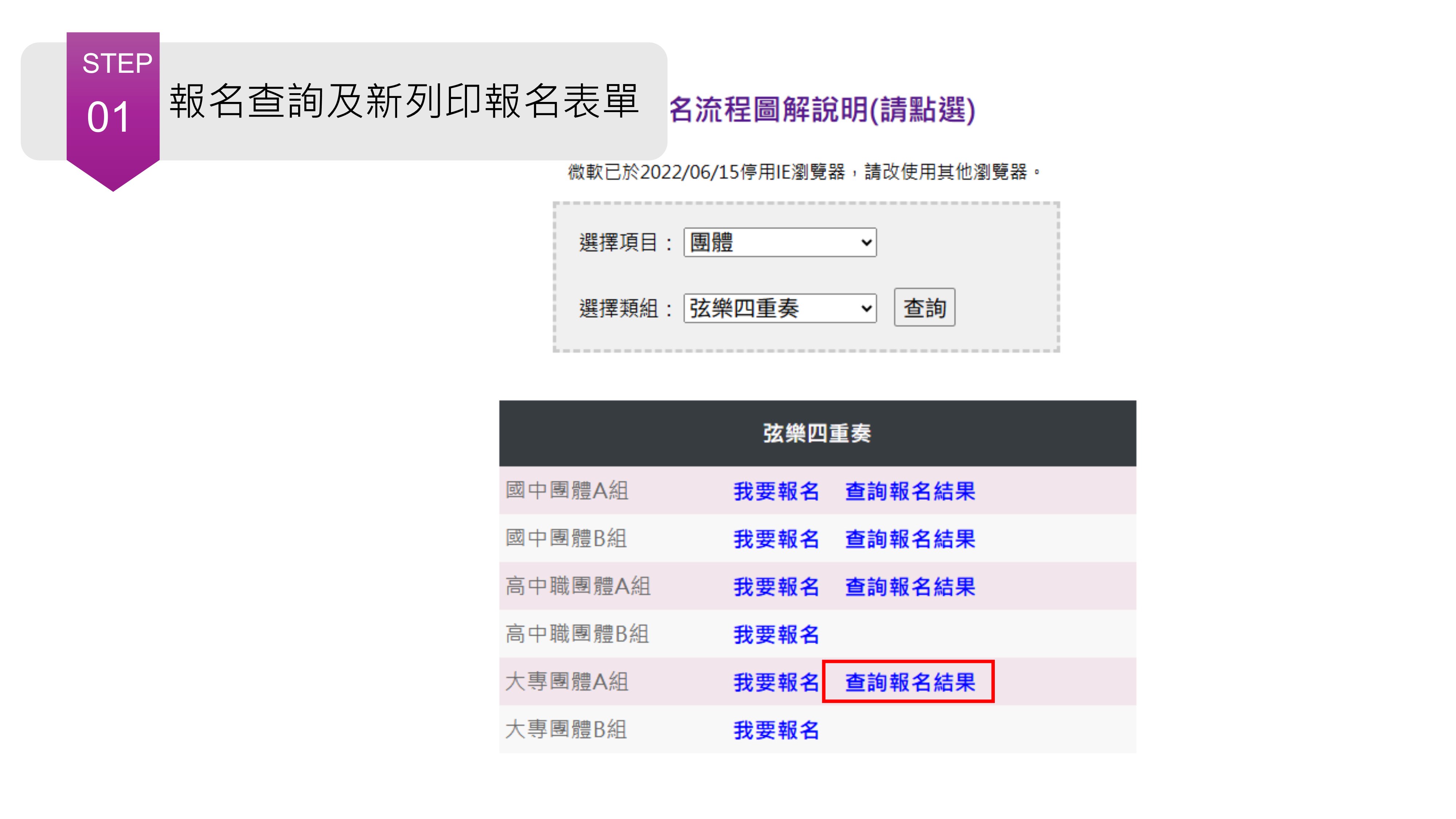The image size is (1456, 819).
Task: Click the 報名查詢及新列印報名表單 title banner
Action: point(404,102)
